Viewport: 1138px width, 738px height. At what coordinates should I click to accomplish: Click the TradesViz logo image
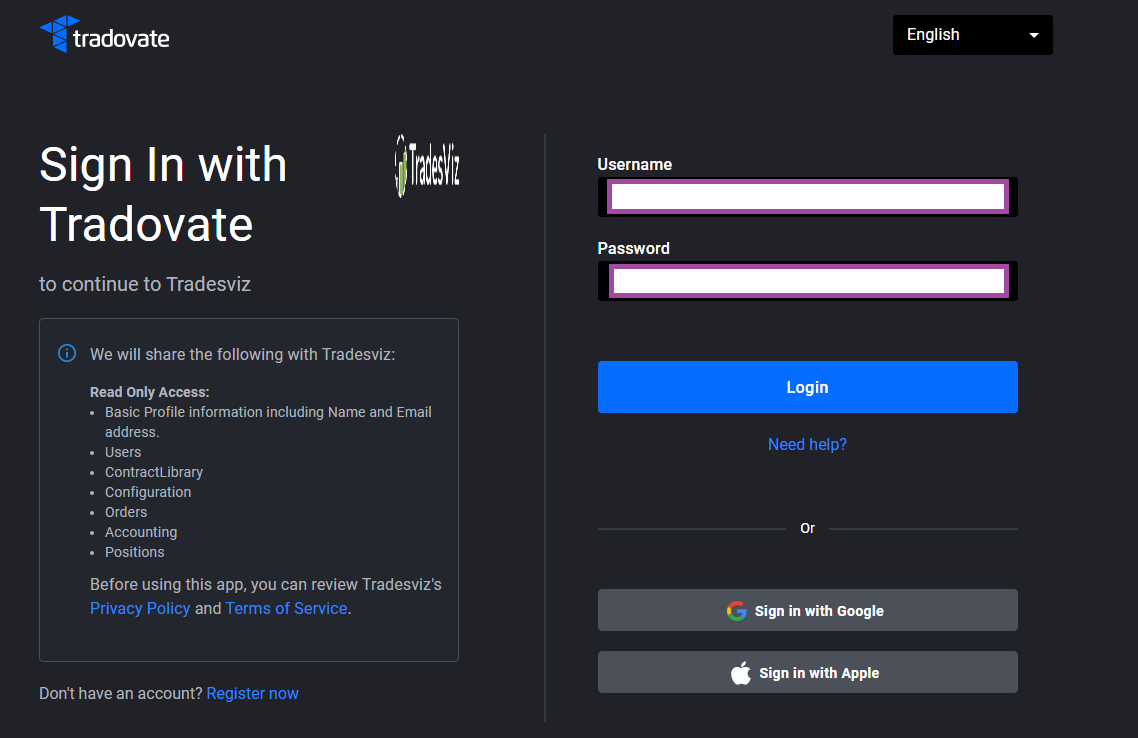[427, 166]
